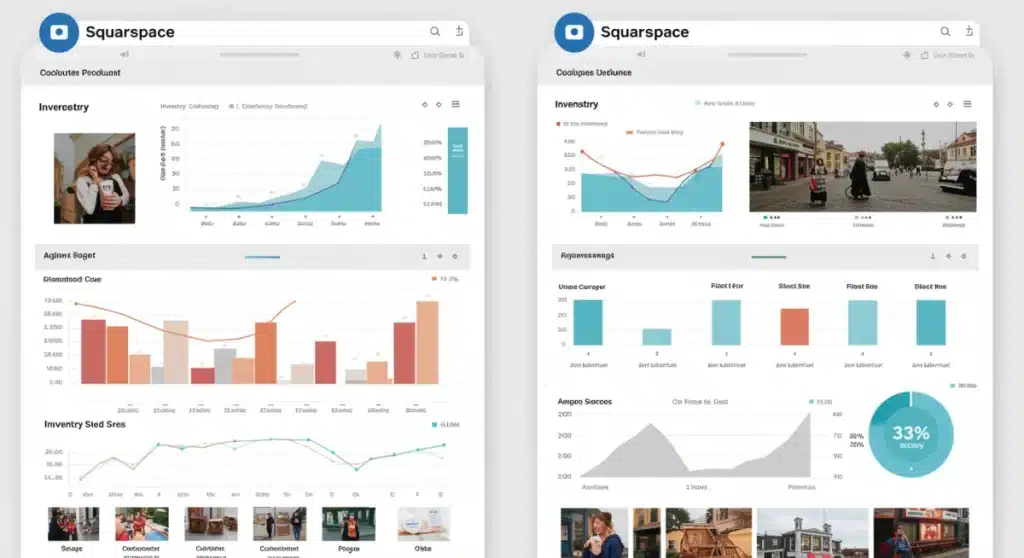Click the slider bar in the right dashboard toolbar
The height and width of the screenshot is (558, 1024).
click(767, 55)
